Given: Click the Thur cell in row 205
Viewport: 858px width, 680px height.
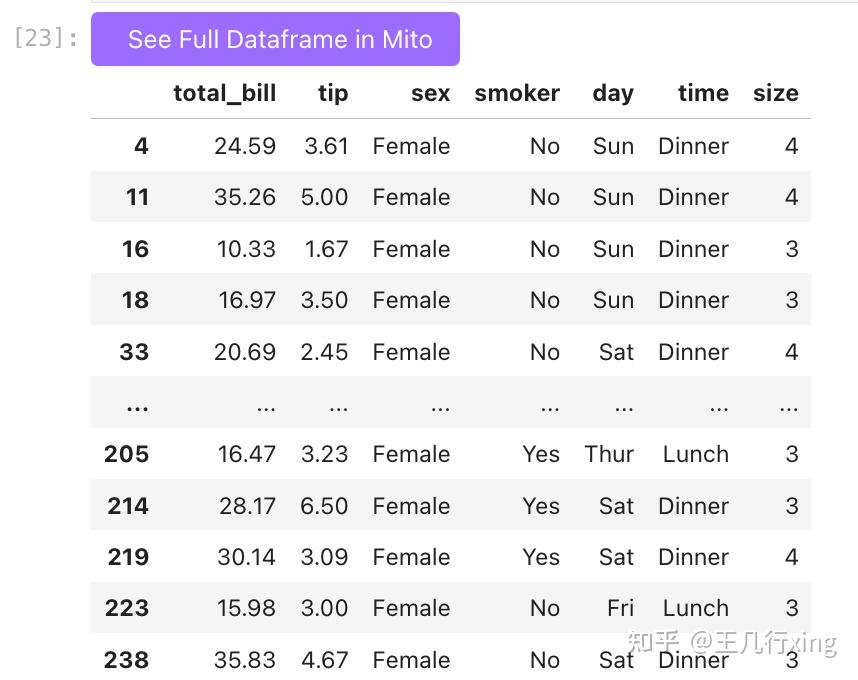Looking at the screenshot, I should click(609, 454).
